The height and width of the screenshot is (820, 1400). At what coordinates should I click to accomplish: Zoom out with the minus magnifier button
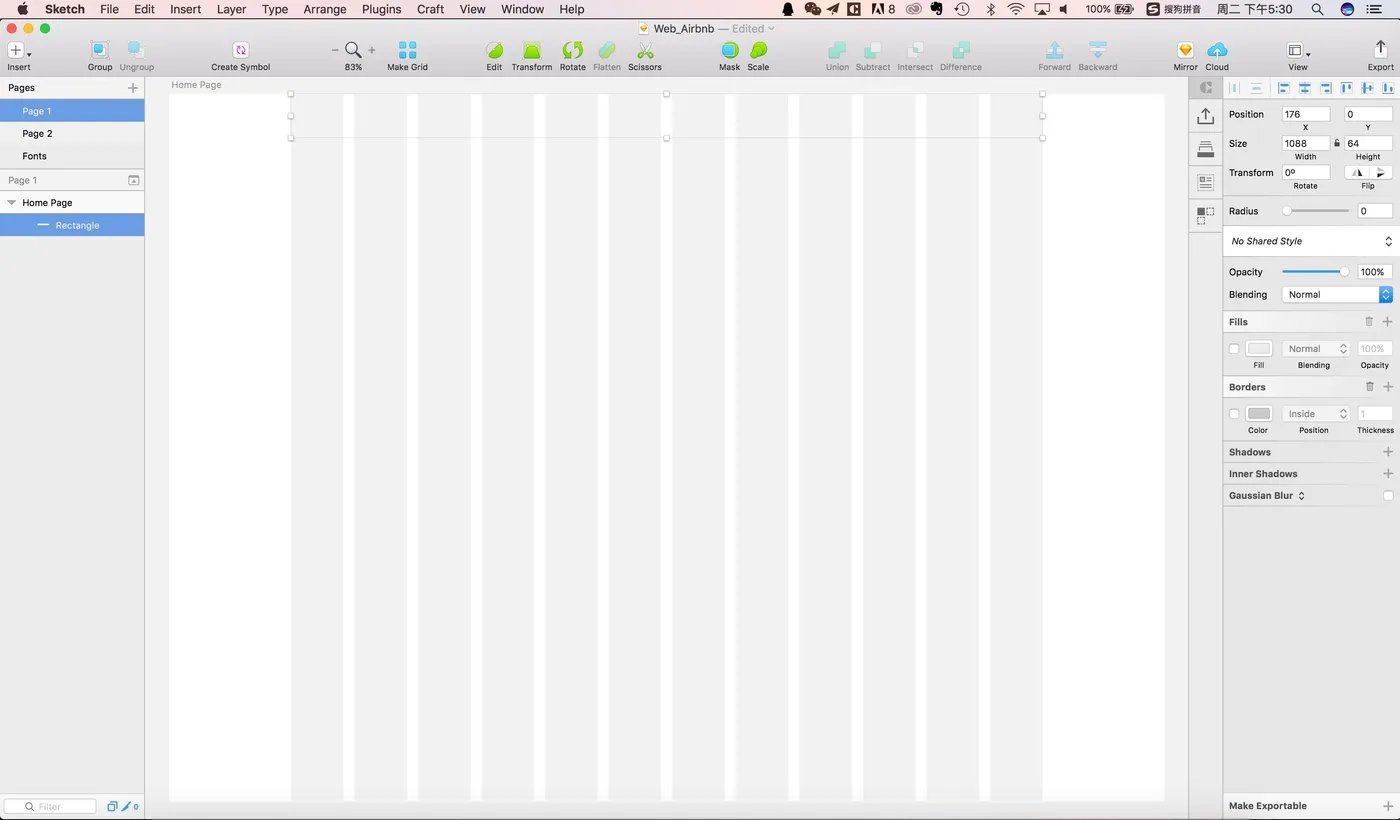[335, 50]
